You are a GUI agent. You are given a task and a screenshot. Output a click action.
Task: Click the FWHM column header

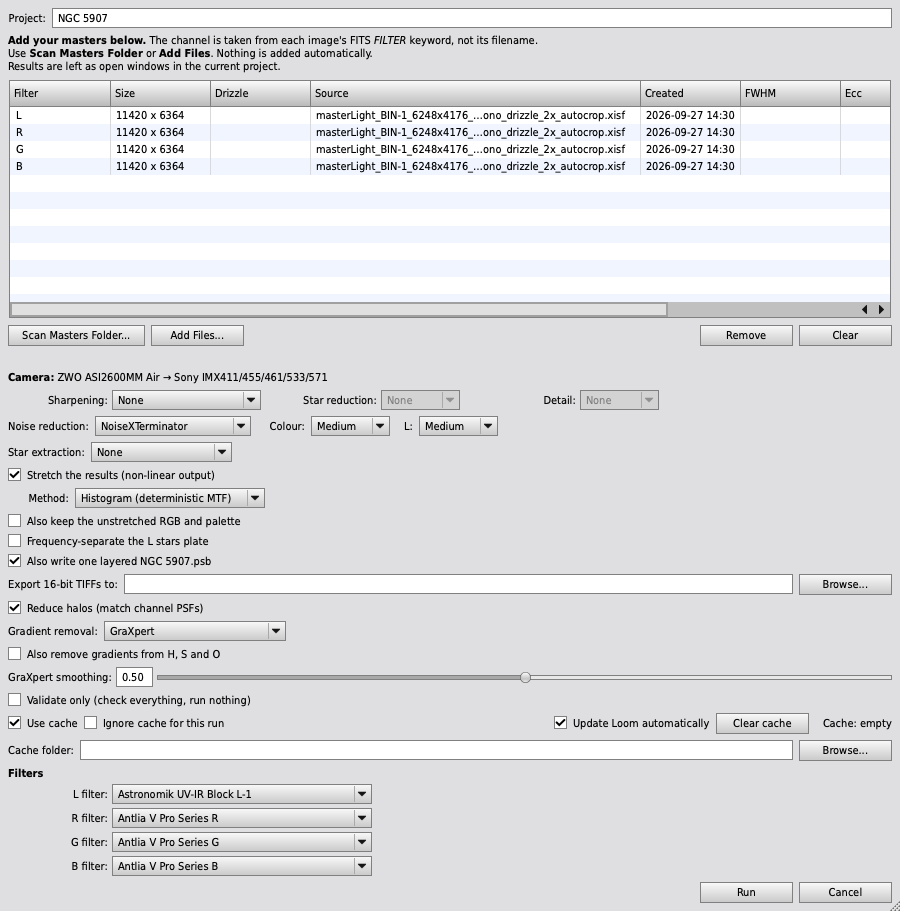coord(790,94)
